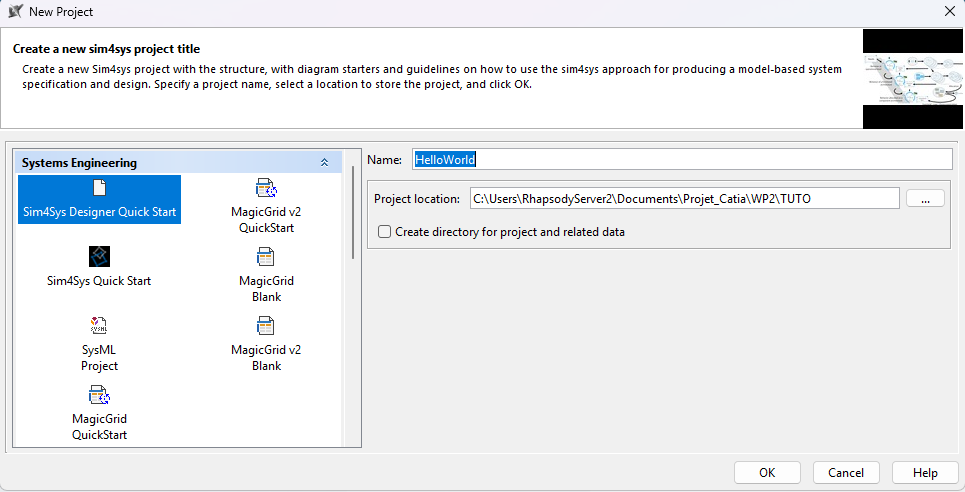
Task: Click the 'Create a new sim4sys project title' heading
Action: (x=106, y=49)
